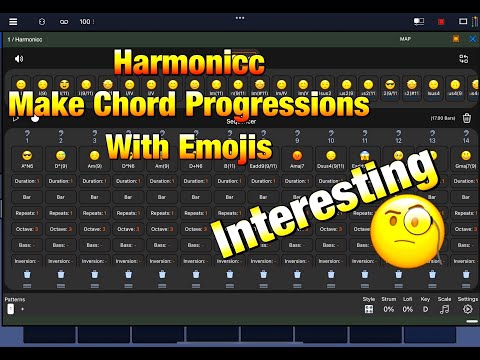Select the sunglasses emoji chord in palette
Viewport: 480px width, 360px height.
point(390,87)
